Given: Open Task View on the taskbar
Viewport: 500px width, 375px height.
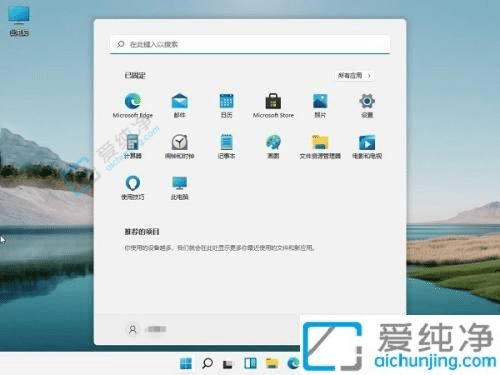Looking at the screenshot, I should click(x=228, y=364).
